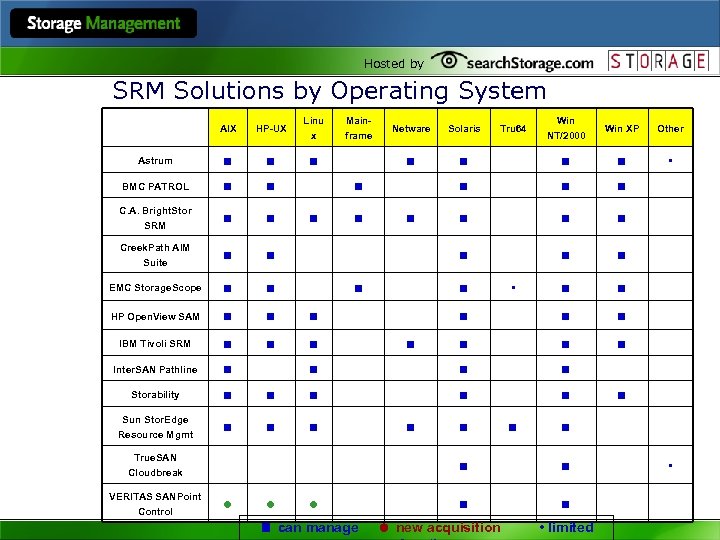Click the EMC StorageScope Tru64 limited dot
This screenshot has width=720, height=540.
[513, 288]
